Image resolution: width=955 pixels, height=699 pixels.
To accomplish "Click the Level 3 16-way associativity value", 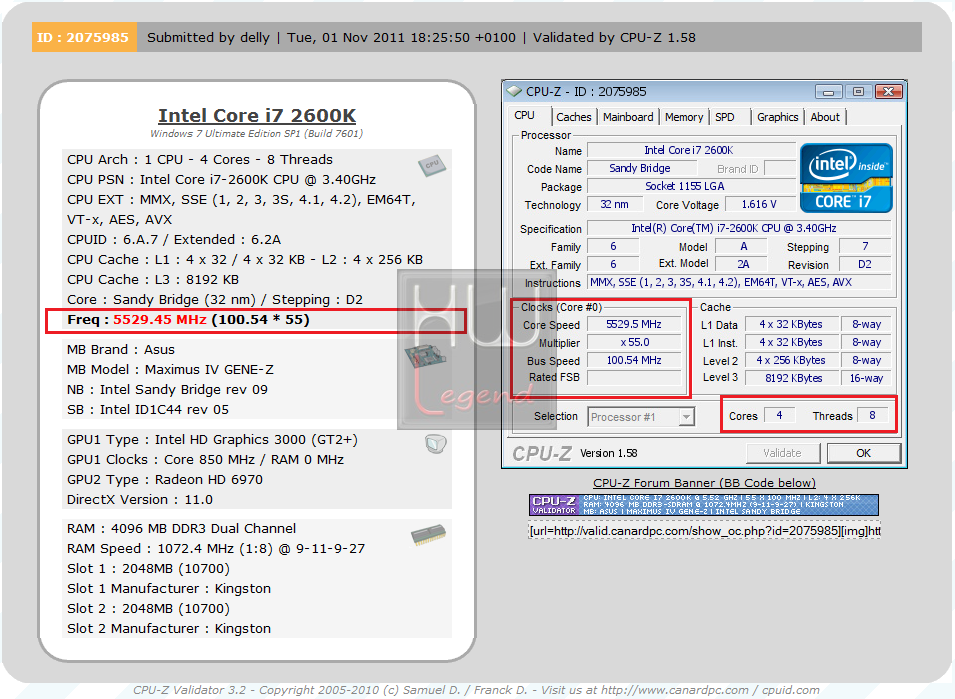I will [x=866, y=378].
